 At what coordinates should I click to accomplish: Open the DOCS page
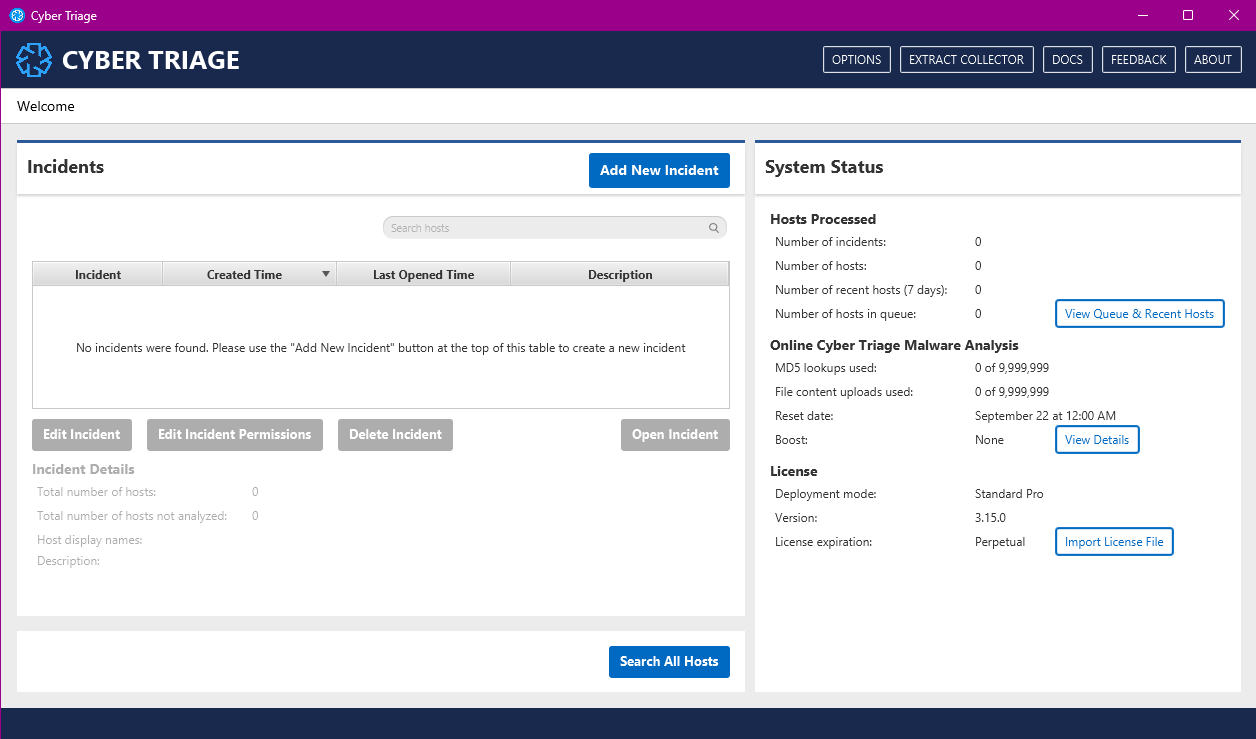pos(1068,60)
